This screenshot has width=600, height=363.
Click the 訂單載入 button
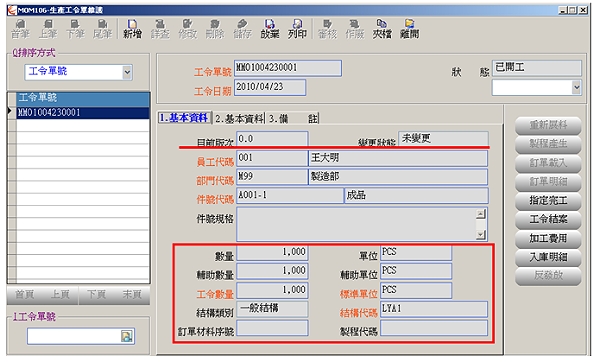point(548,163)
